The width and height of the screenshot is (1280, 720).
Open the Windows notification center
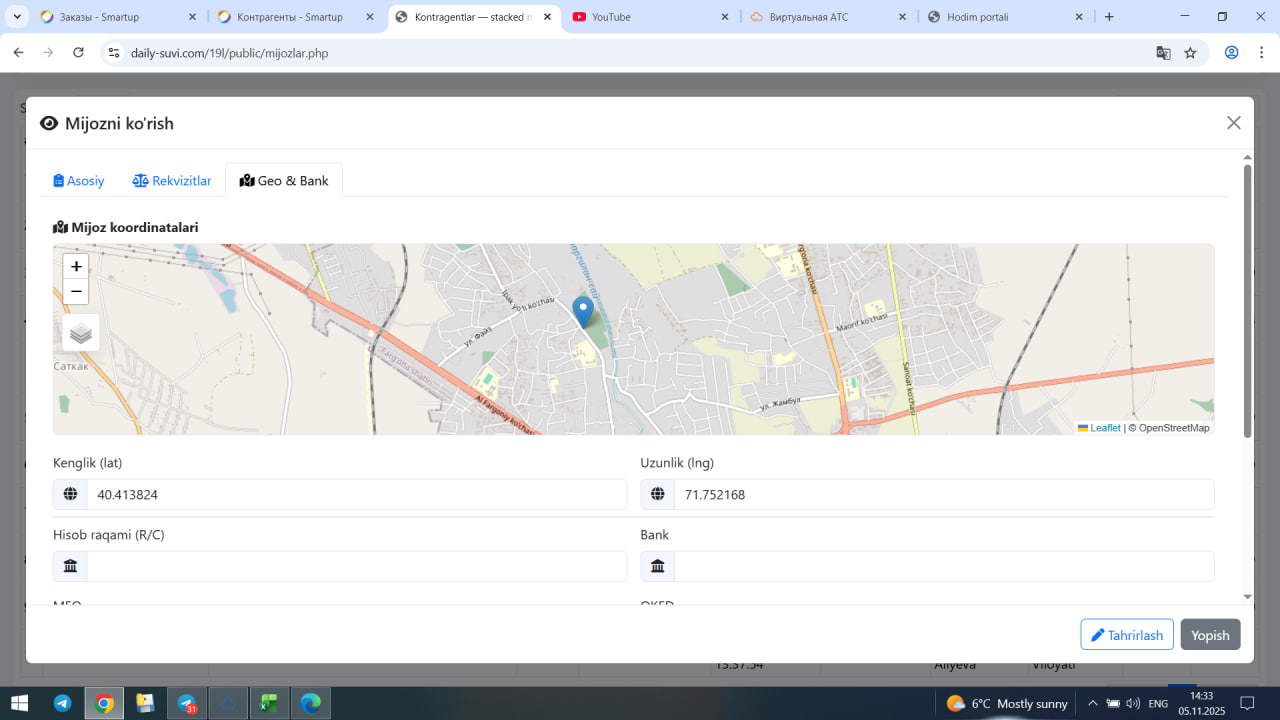1246,703
